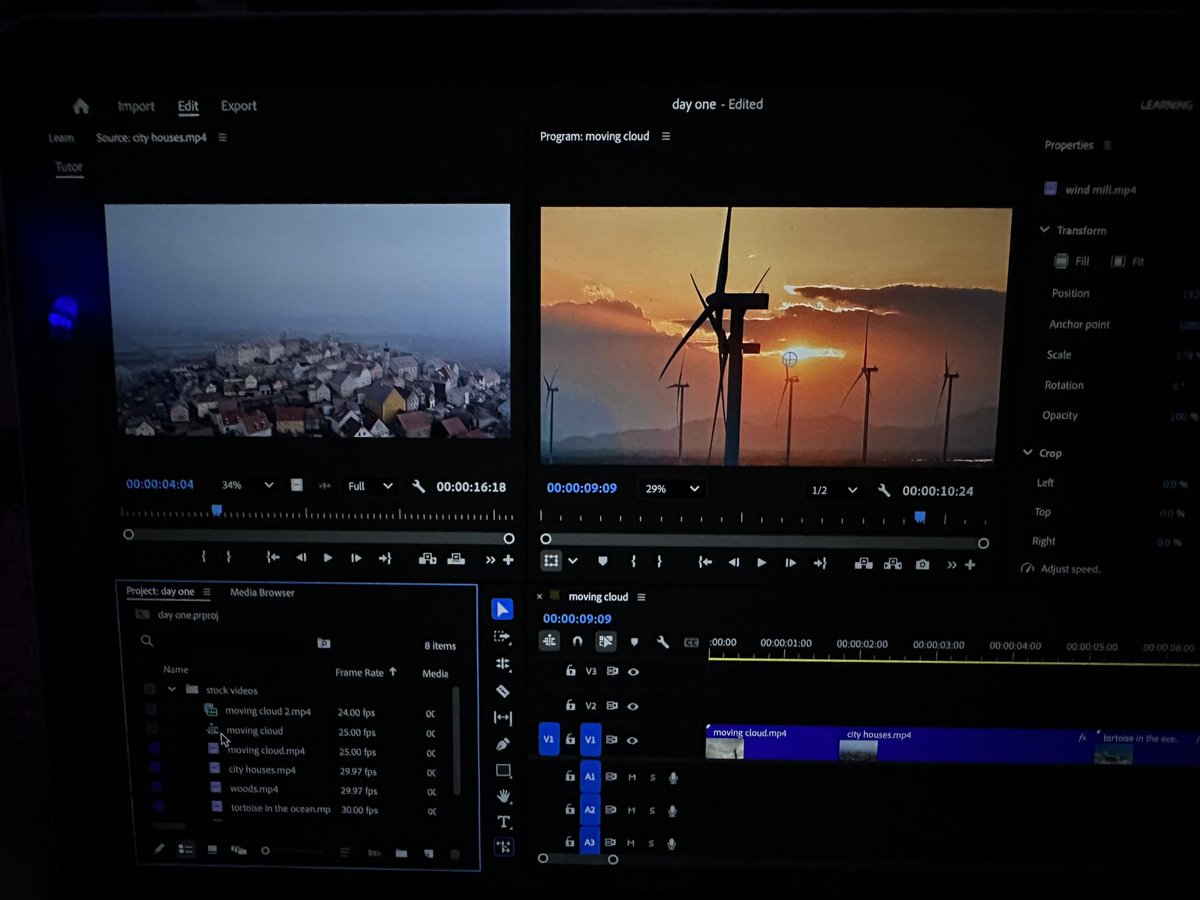Switch to the Media Browser tab
The height and width of the screenshot is (900, 1200).
pos(261,592)
